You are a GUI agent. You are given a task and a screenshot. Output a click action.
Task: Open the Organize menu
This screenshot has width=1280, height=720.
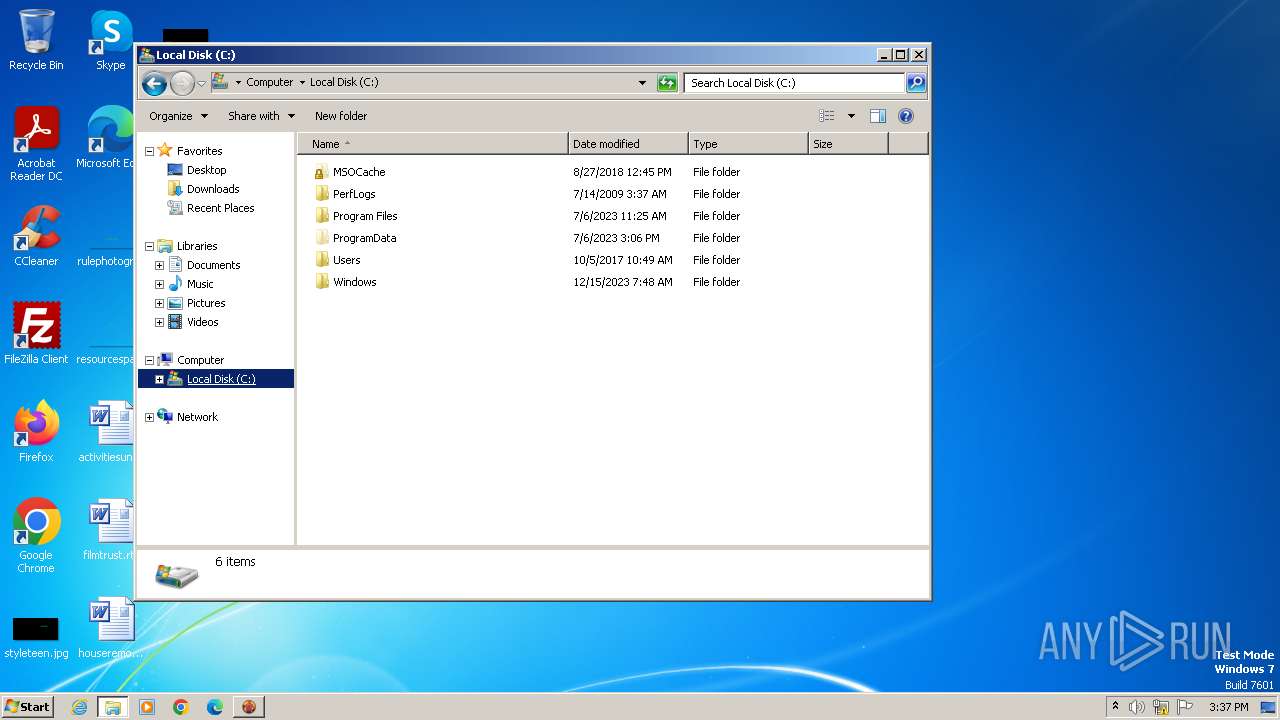[x=178, y=116]
